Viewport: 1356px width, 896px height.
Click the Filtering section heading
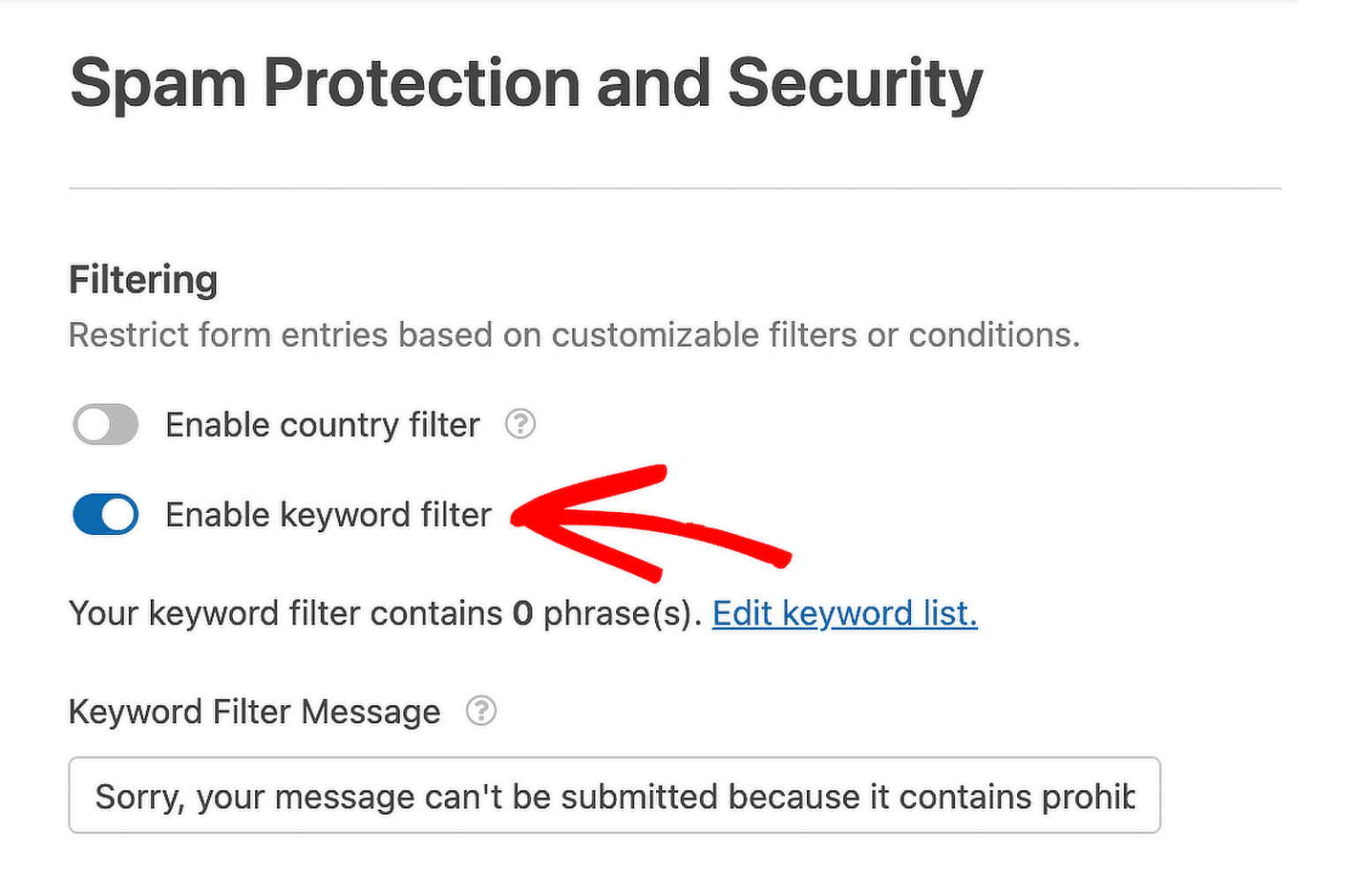click(142, 280)
